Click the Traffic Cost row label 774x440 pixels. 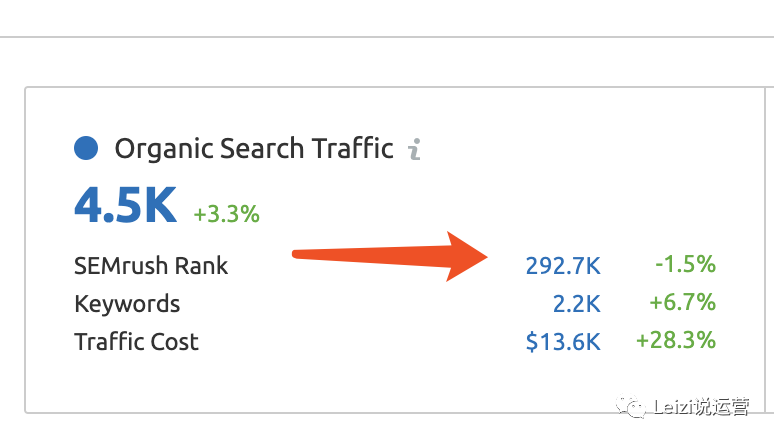click(x=136, y=342)
